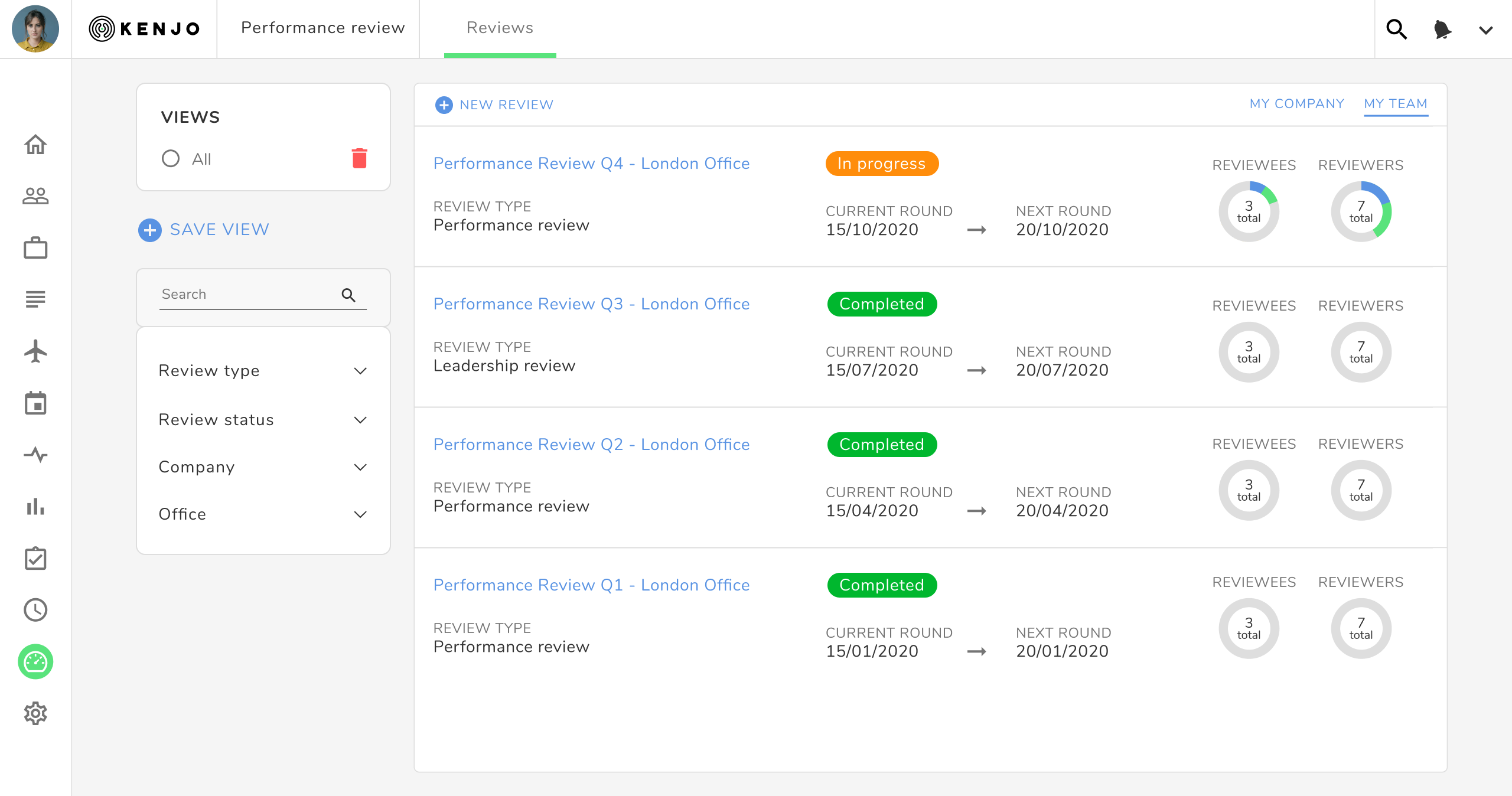The height and width of the screenshot is (796, 1512).
Task: Open the settings gear sidebar icon
Action: pyautogui.click(x=35, y=713)
